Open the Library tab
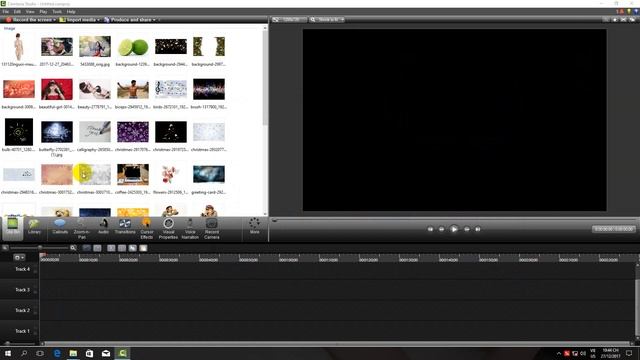This screenshot has height=360, width=640. coord(34,227)
